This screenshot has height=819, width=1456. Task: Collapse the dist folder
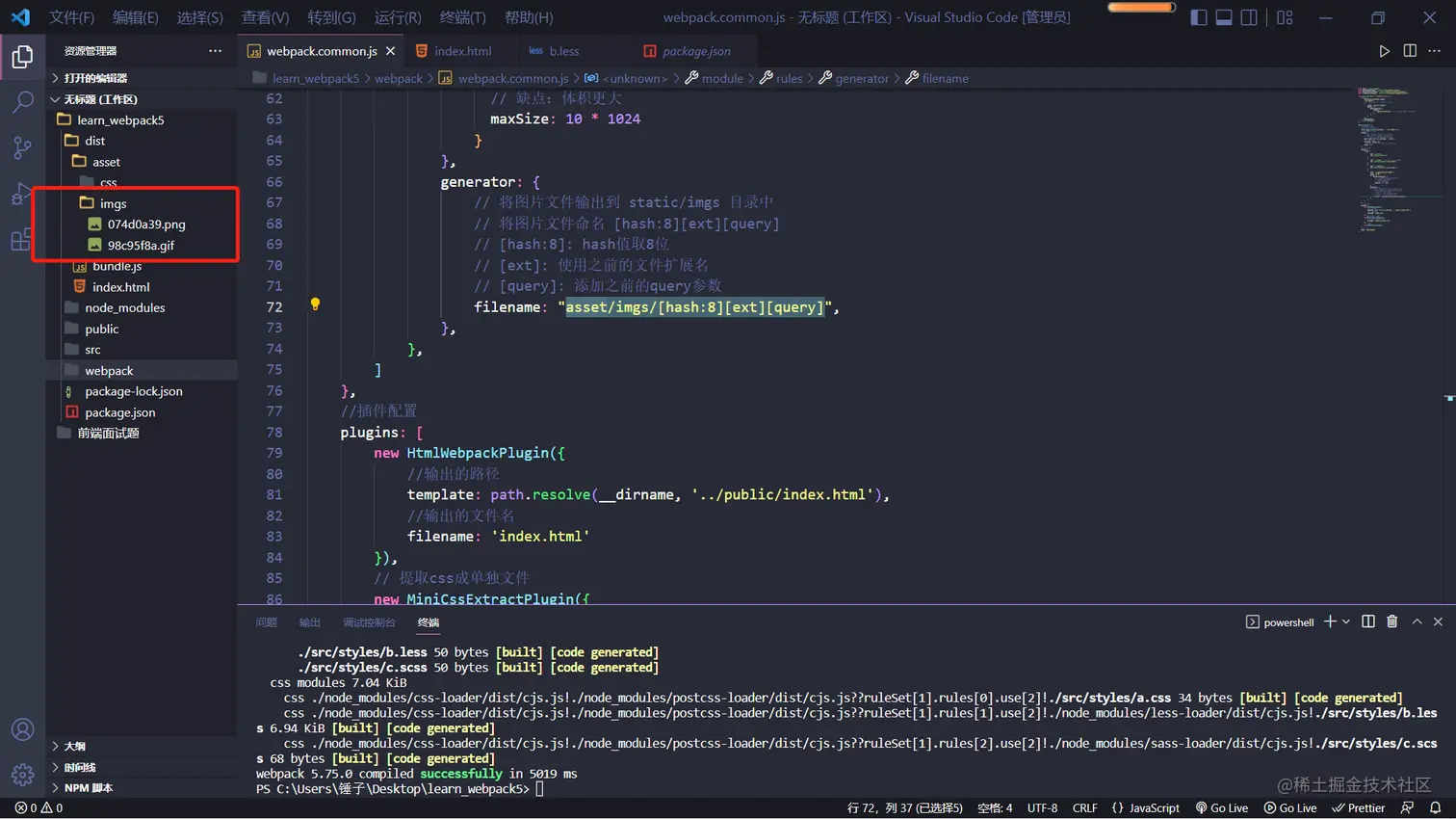142,141
